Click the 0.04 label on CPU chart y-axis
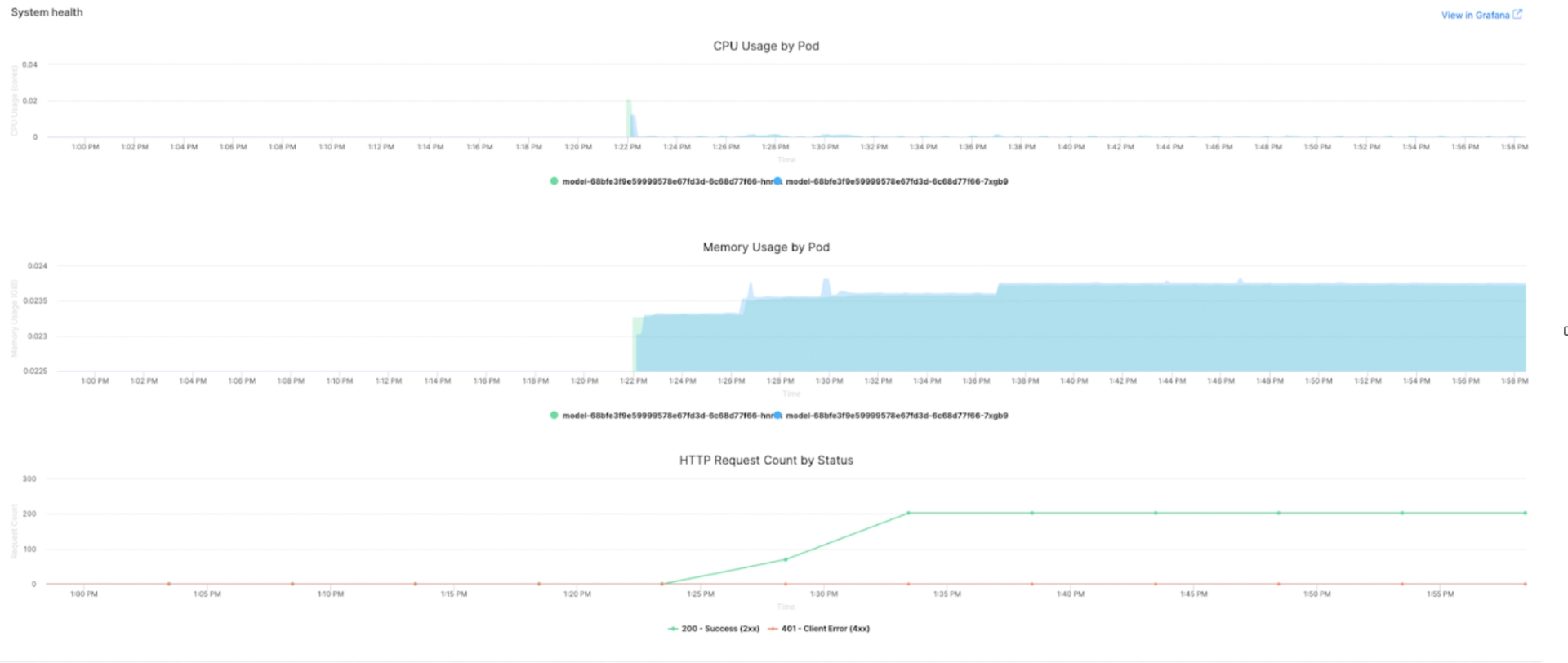The height and width of the screenshot is (663, 1568). point(29,65)
